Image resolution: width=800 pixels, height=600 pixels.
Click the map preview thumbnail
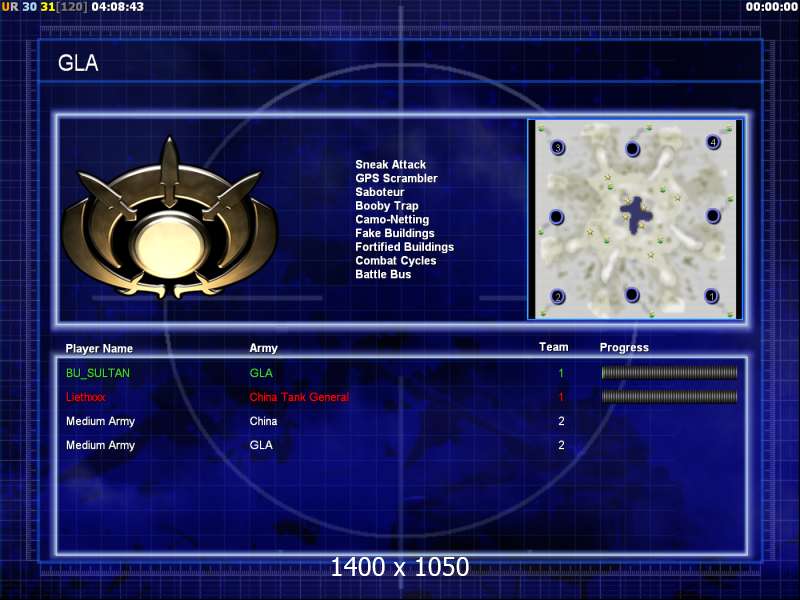click(635, 219)
